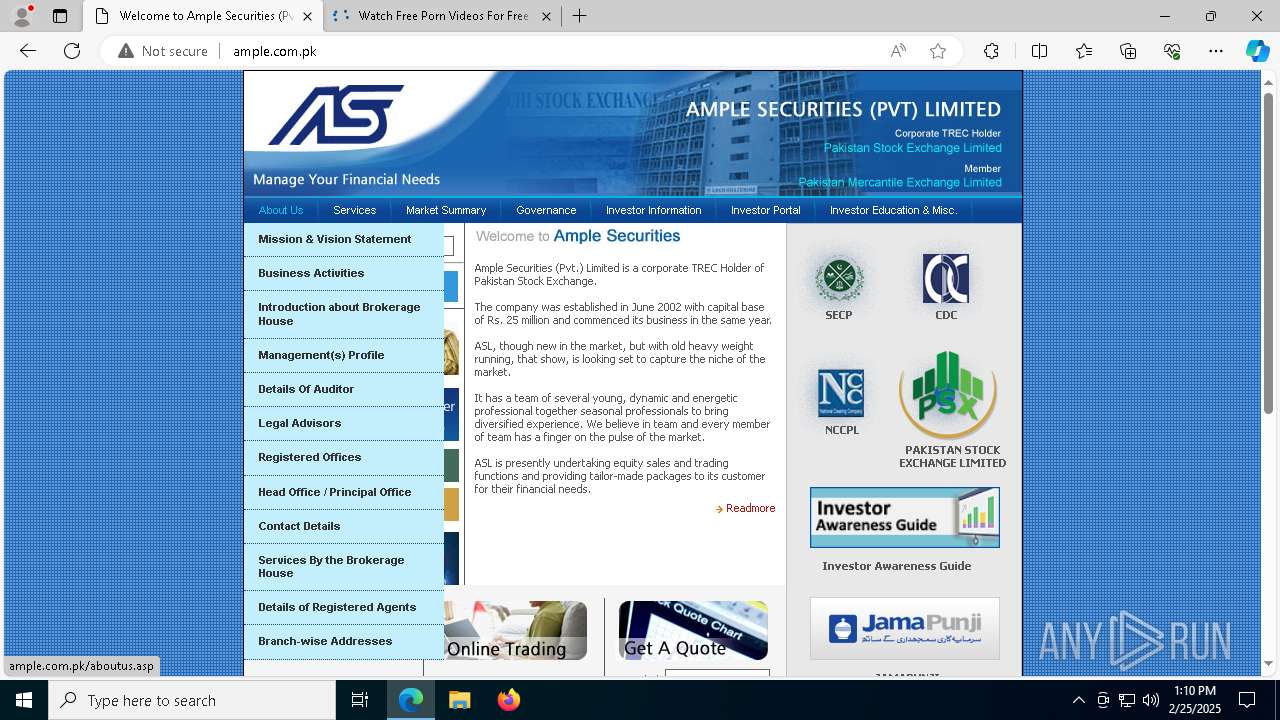Click the taskbar clock and date

(1195, 700)
